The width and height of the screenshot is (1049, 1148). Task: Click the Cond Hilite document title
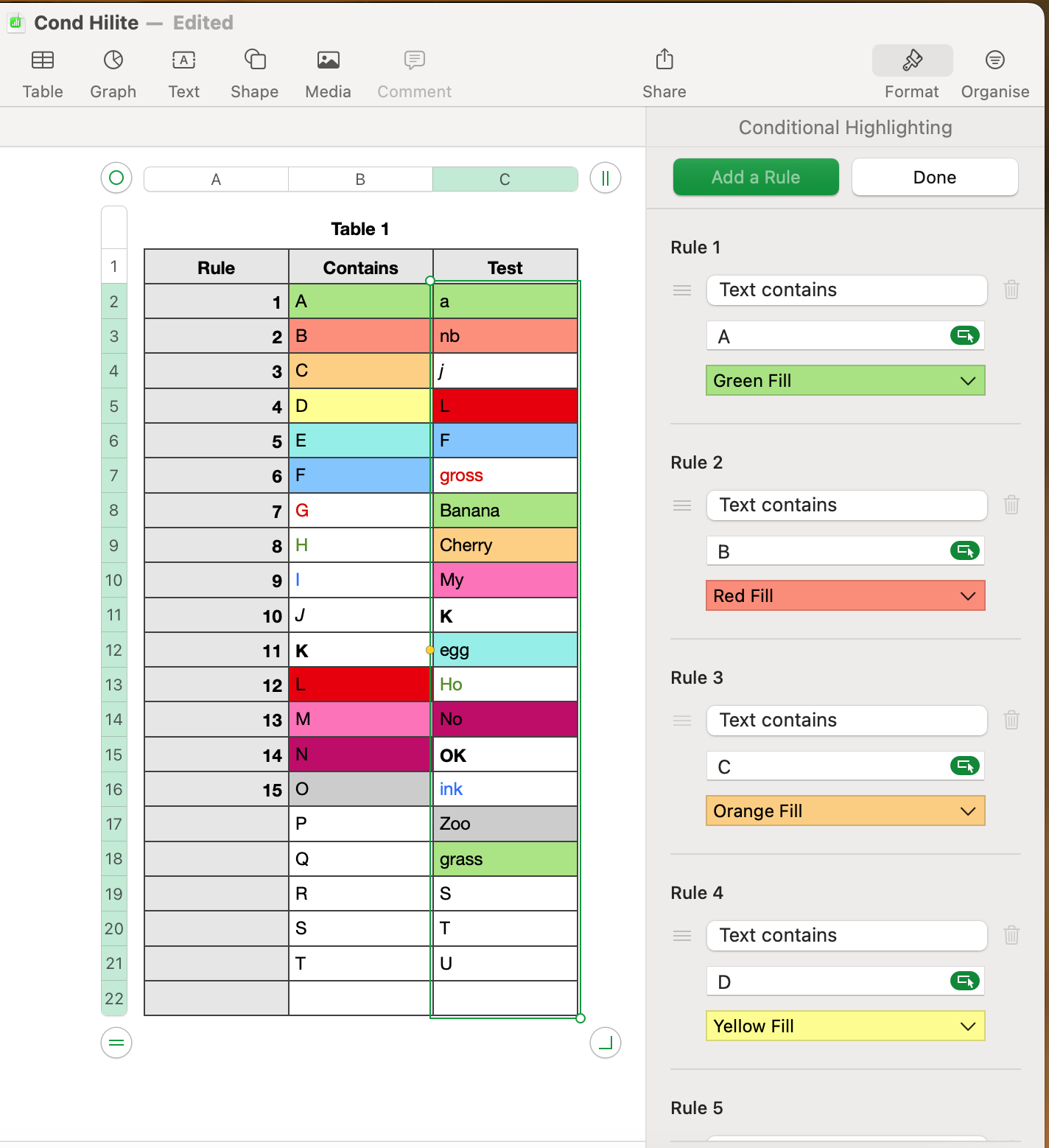click(x=86, y=23)
